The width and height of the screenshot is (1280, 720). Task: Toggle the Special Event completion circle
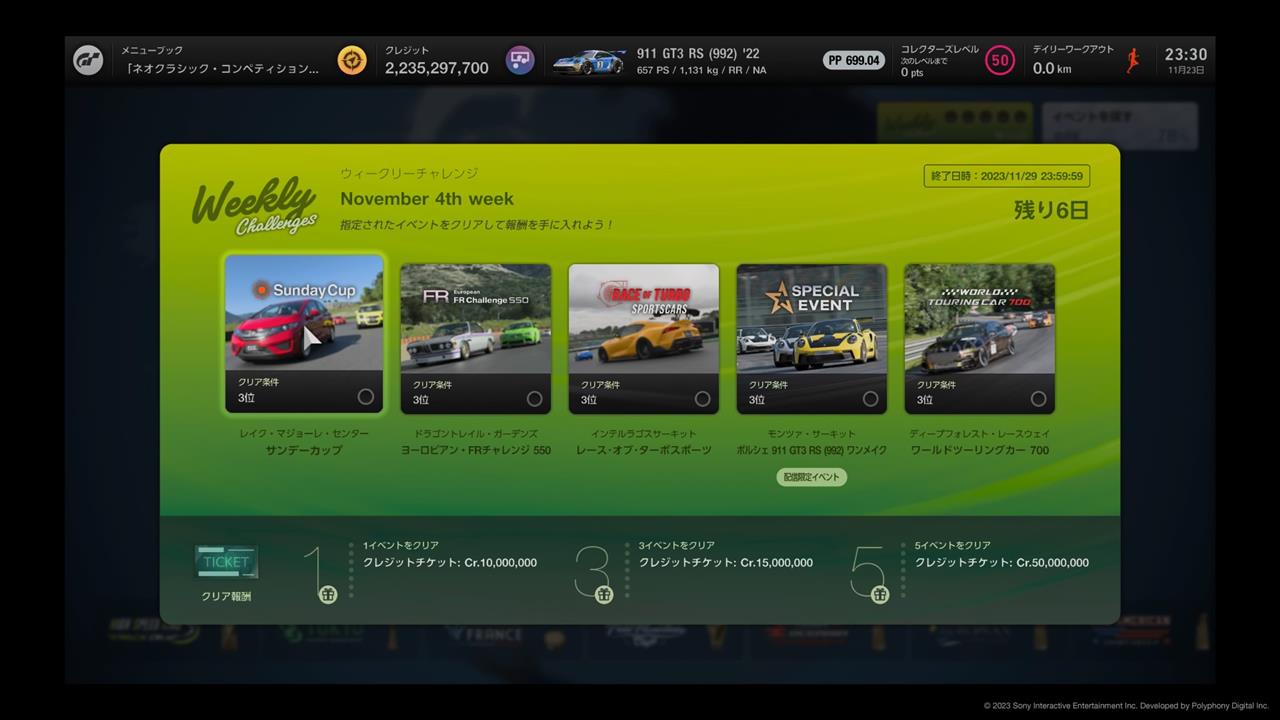(x=870, y=399)
